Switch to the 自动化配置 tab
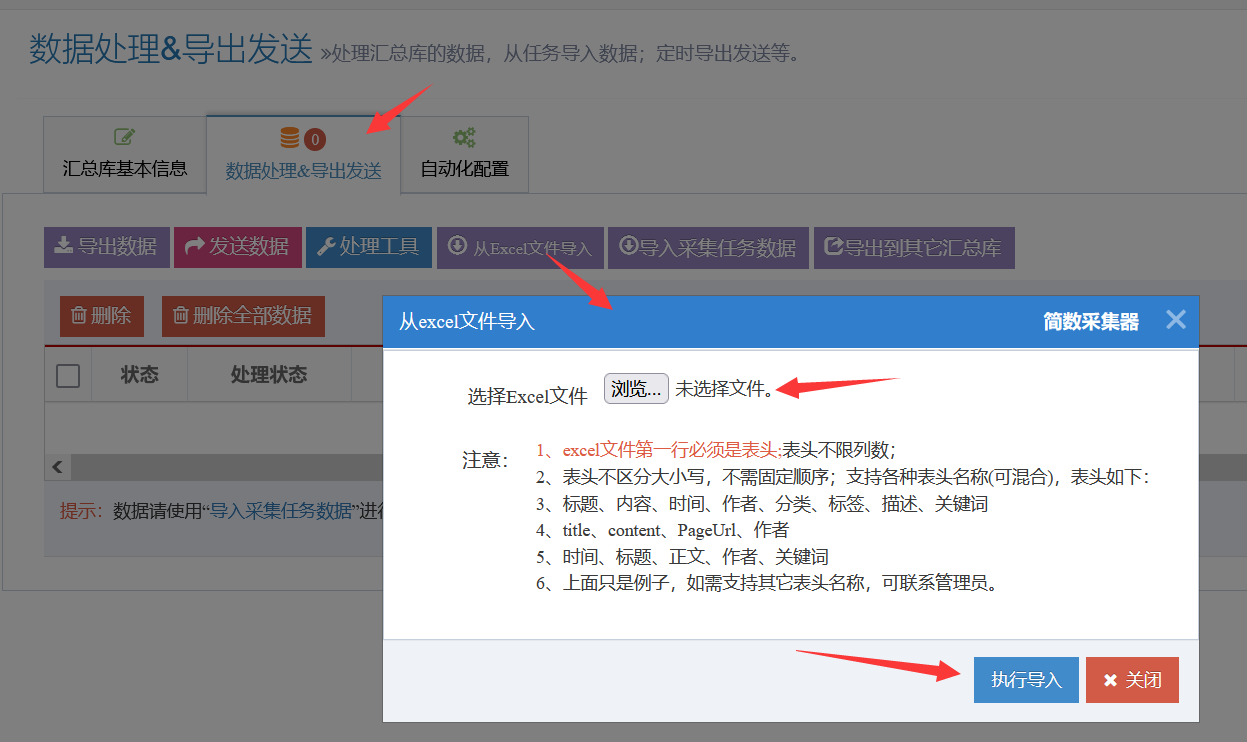1247x742 pixels. pos(464,154)
